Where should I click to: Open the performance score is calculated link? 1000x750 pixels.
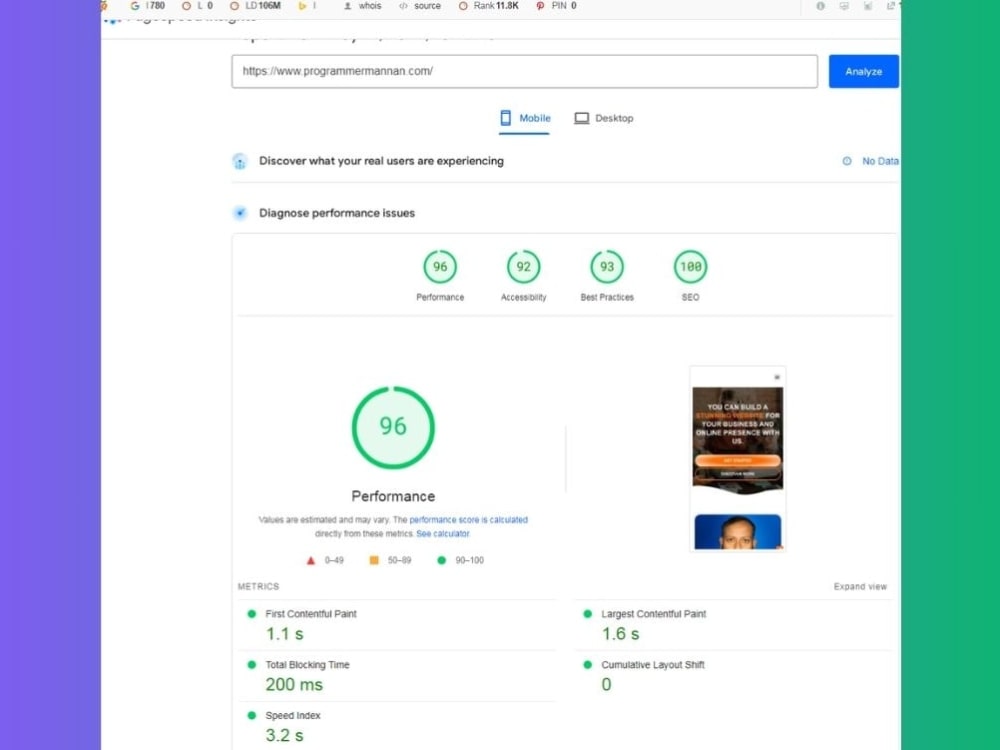468,520
